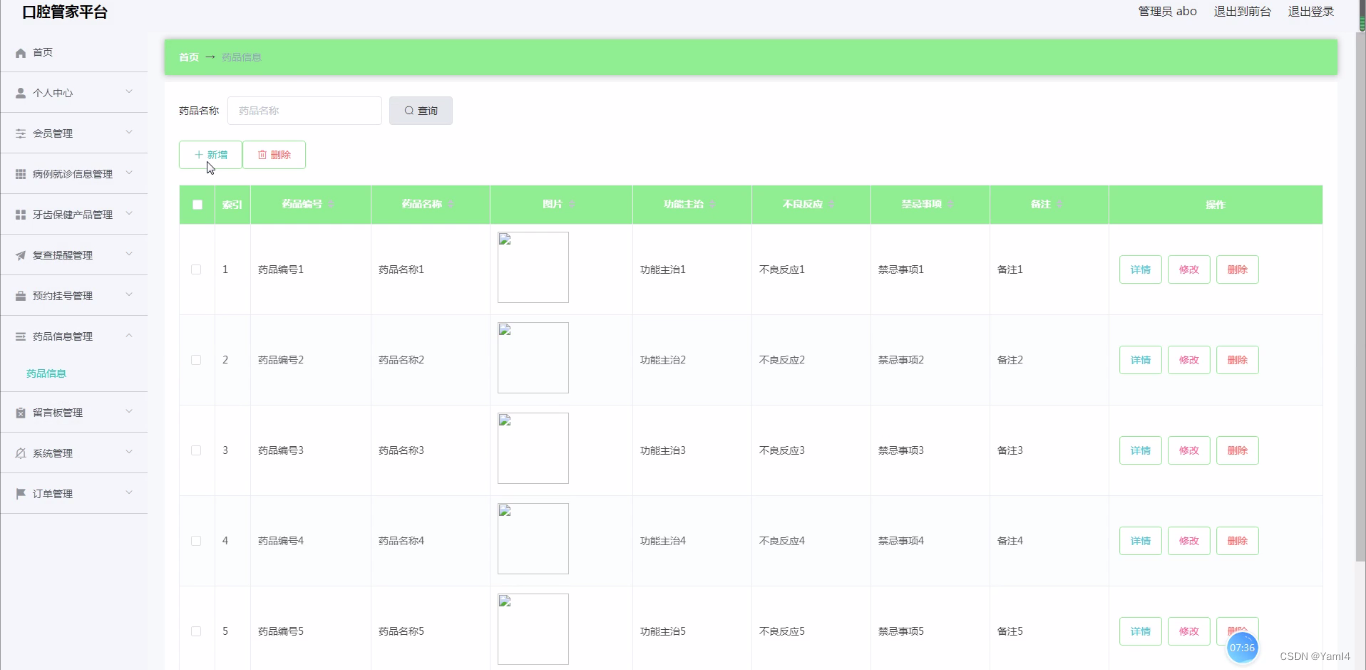Expand the 复查提醒管理 chevron
This screenshot has height=670, width=1366.
129,254
